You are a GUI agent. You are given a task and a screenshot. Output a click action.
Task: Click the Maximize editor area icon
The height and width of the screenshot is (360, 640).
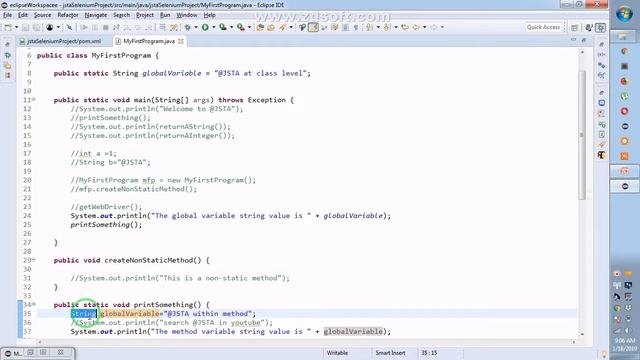(x=584, y=40)
